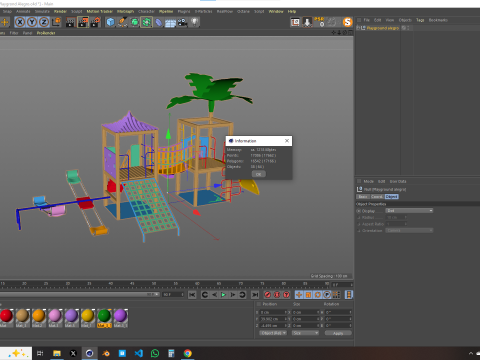Open the Pipeline menu
The image size is (480, 360).
[166, 11]
